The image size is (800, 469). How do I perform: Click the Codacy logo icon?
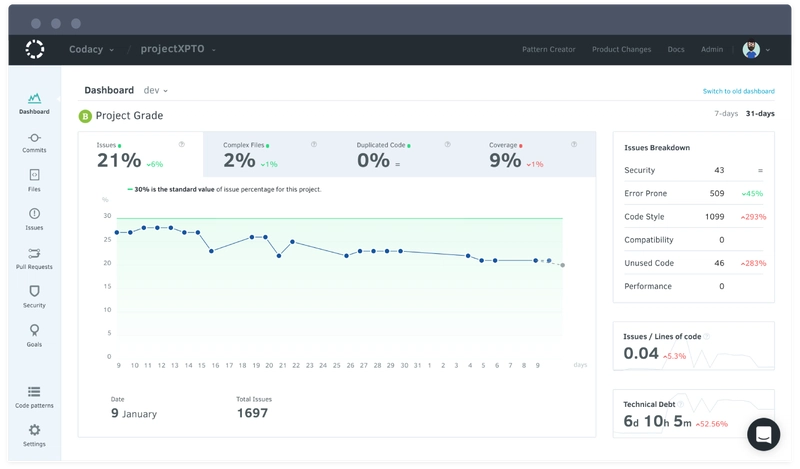35,50
